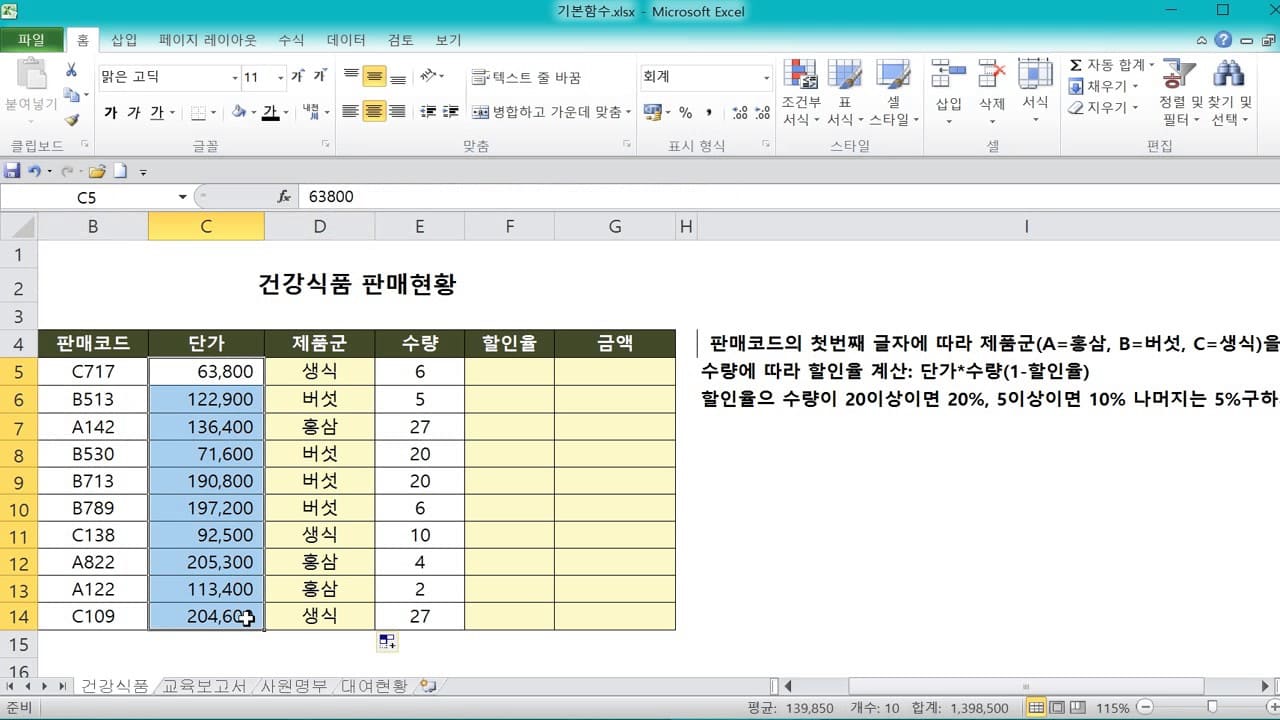Screen dimensions: 1280x720
Task: Click the decrease decimal icon
Action: click(761, 112)
